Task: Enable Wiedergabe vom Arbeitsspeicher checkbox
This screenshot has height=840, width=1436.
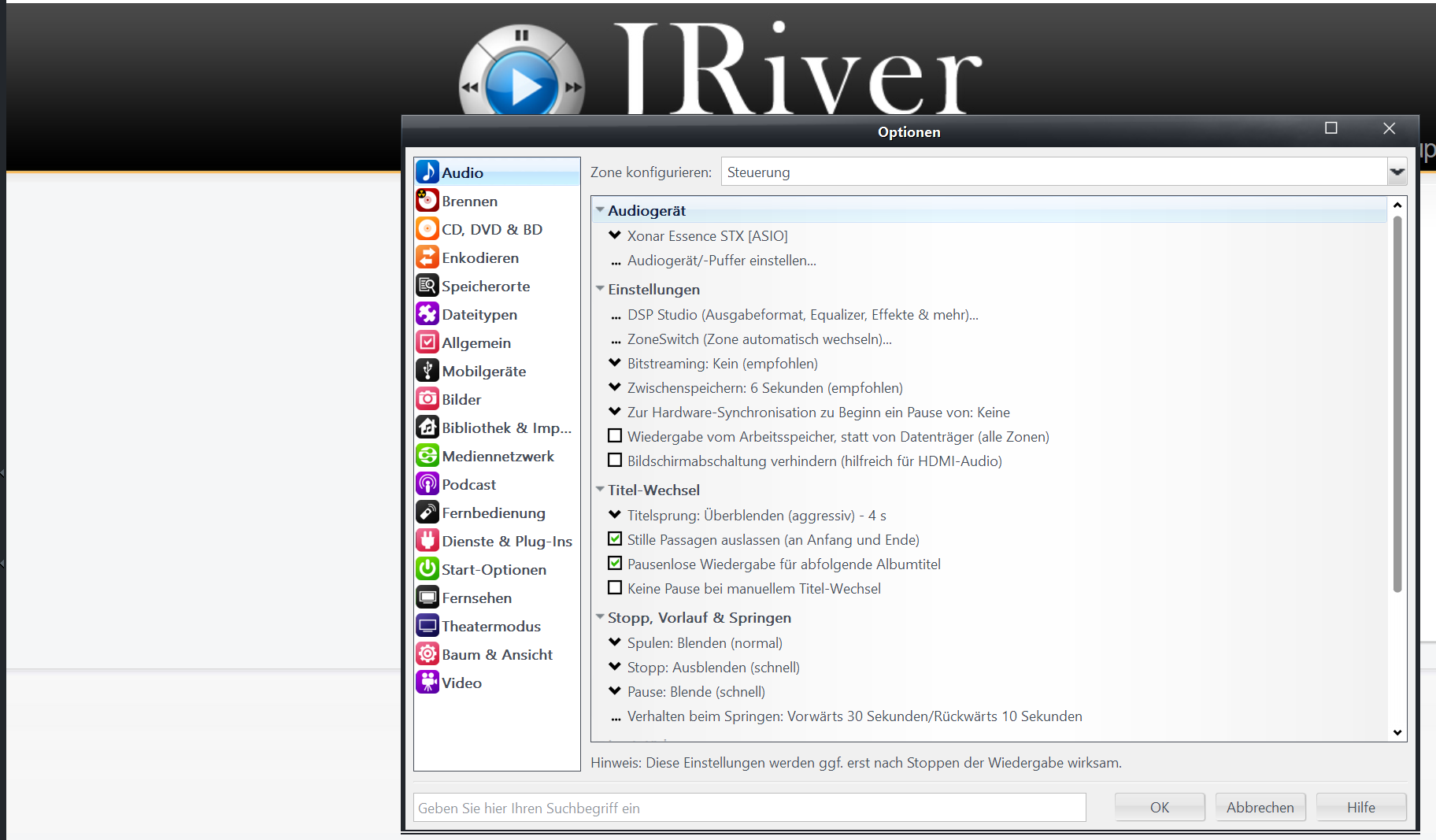Action: [x=615, y=435]
